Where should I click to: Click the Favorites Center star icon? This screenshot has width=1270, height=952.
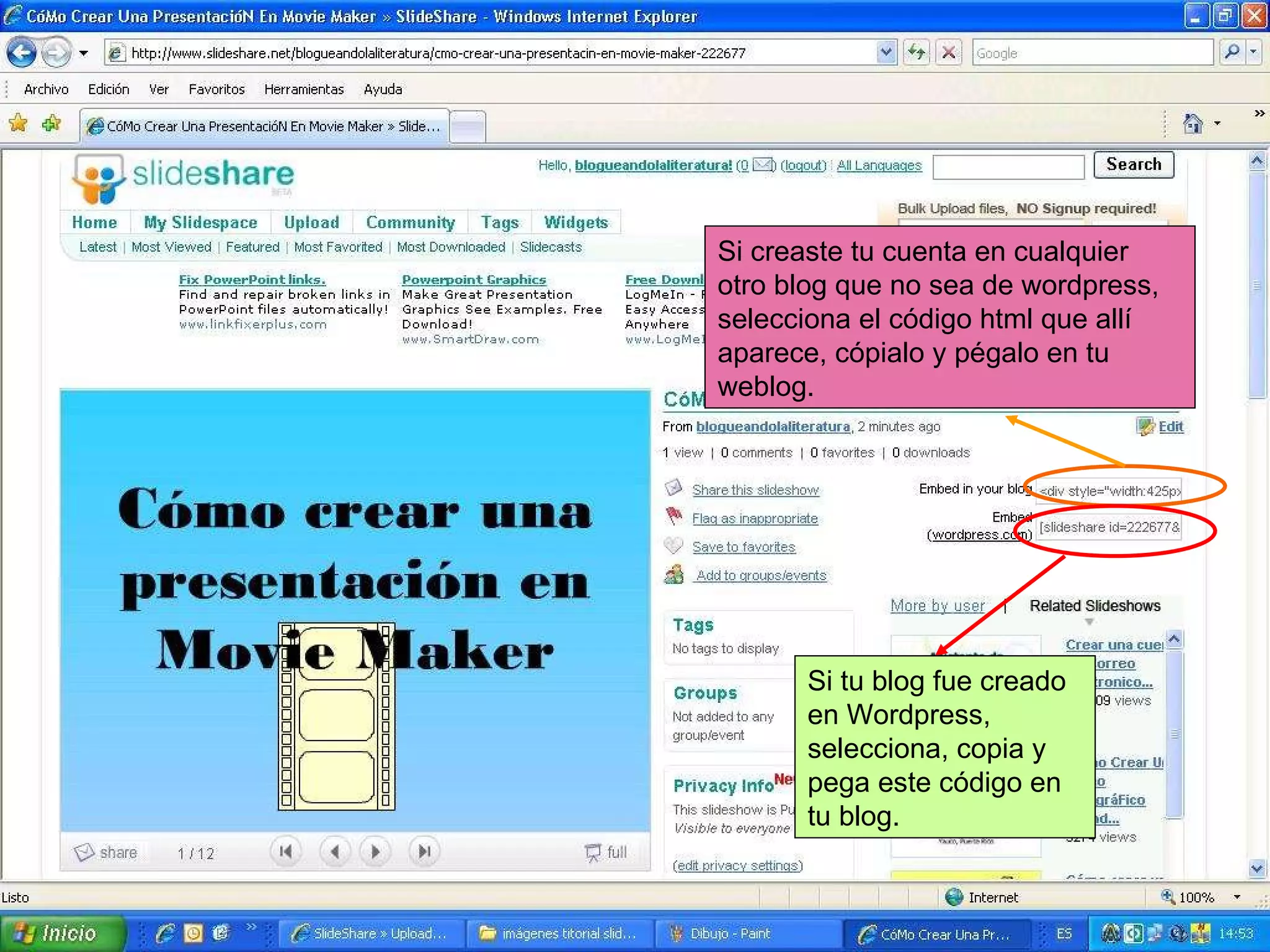19,124
